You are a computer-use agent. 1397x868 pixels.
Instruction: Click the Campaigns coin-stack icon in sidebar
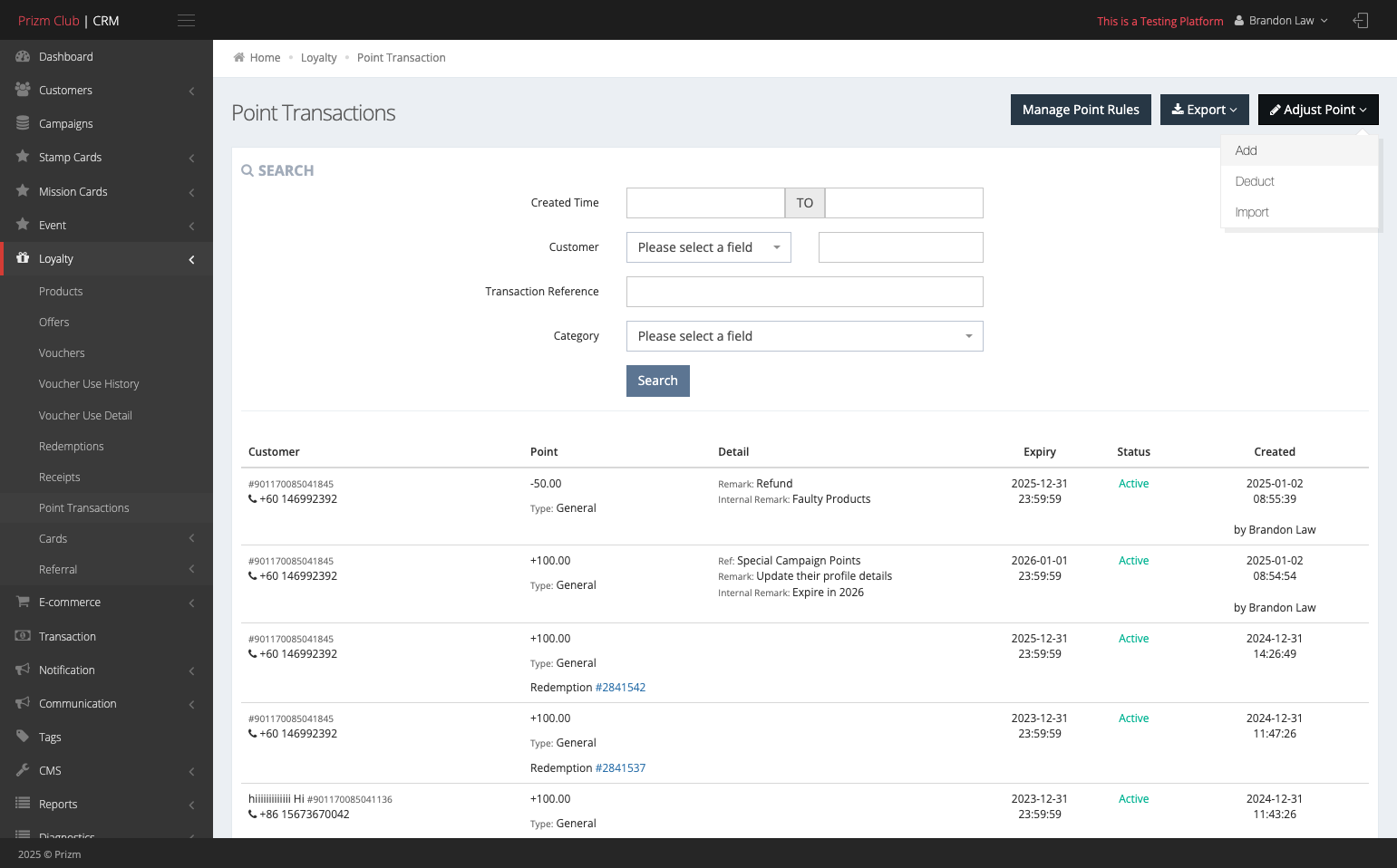tap(23, 123)
